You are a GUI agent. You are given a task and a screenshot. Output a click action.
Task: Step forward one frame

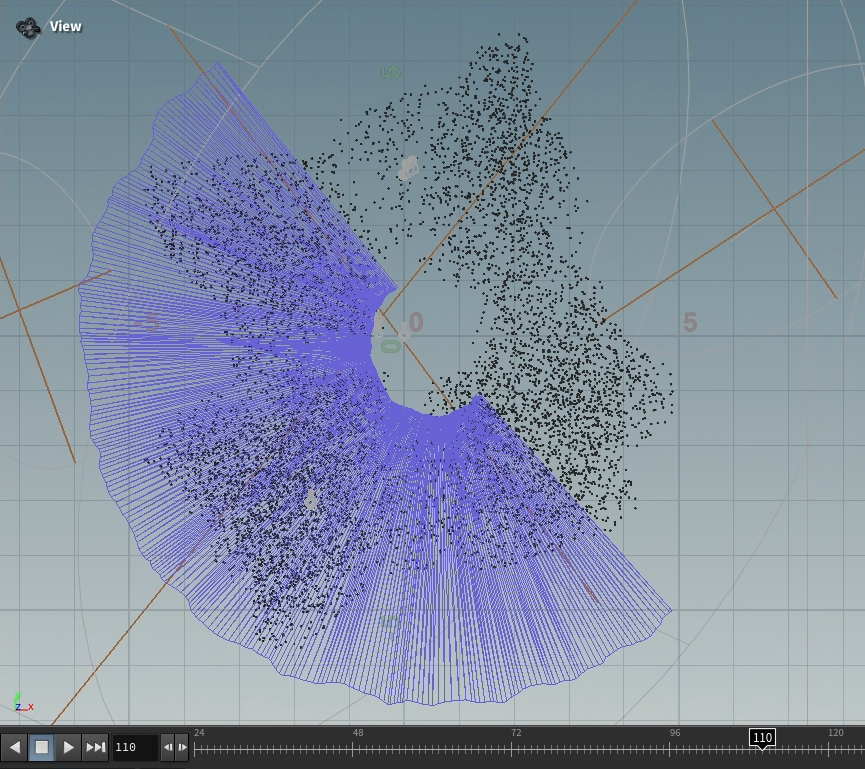182,747
